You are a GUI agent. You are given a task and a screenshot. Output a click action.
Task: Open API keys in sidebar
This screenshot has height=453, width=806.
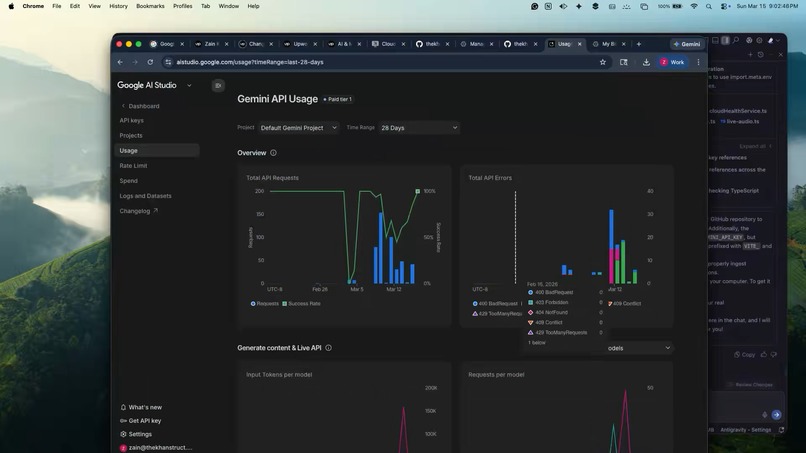click(x=132, y=120)
